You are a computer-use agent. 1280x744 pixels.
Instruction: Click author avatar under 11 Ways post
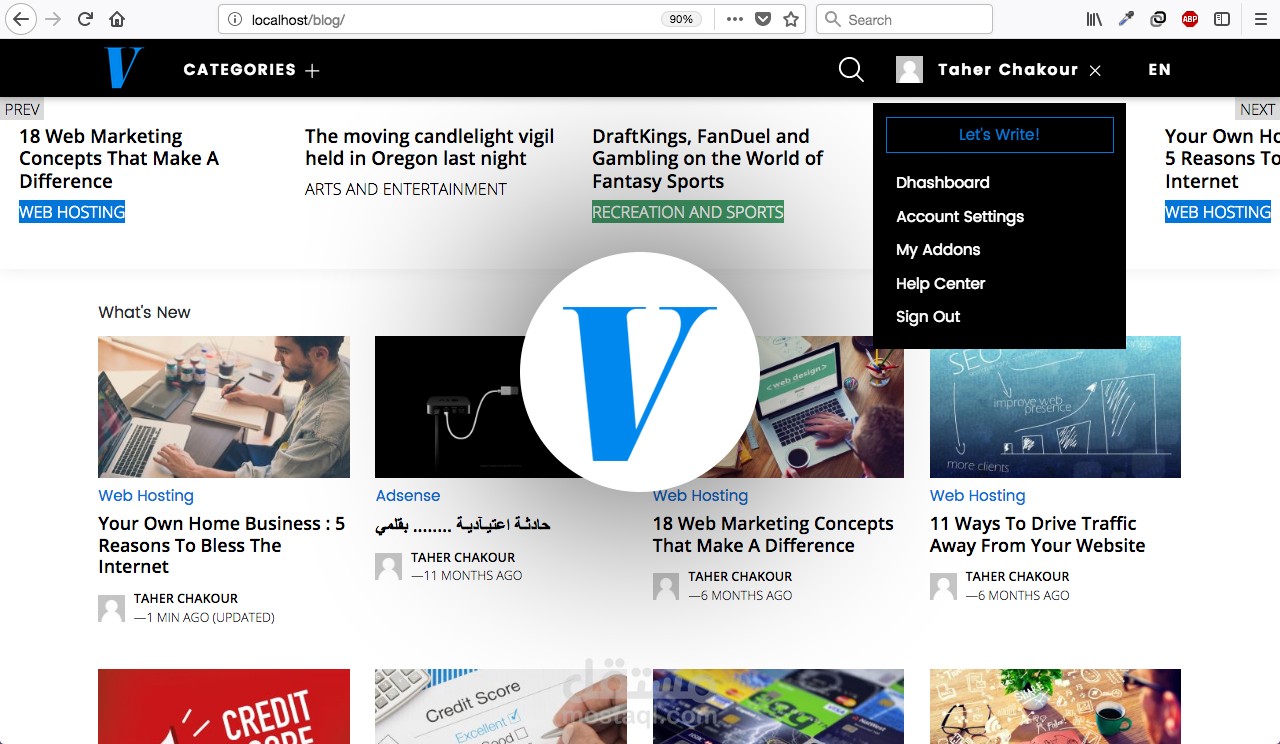point(943,586)
